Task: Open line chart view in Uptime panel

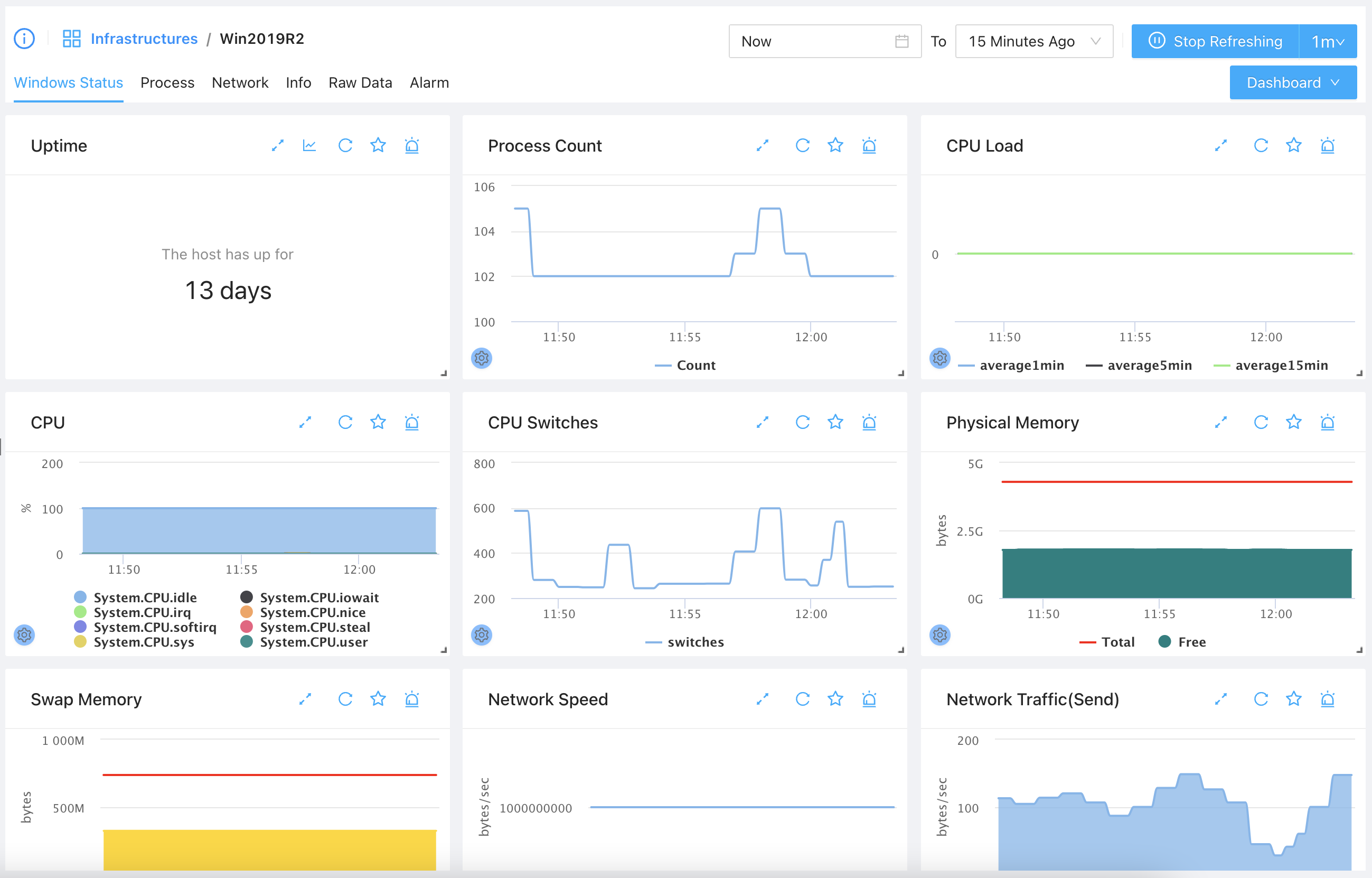Action: pyautogui.click(x=309, y=146)
